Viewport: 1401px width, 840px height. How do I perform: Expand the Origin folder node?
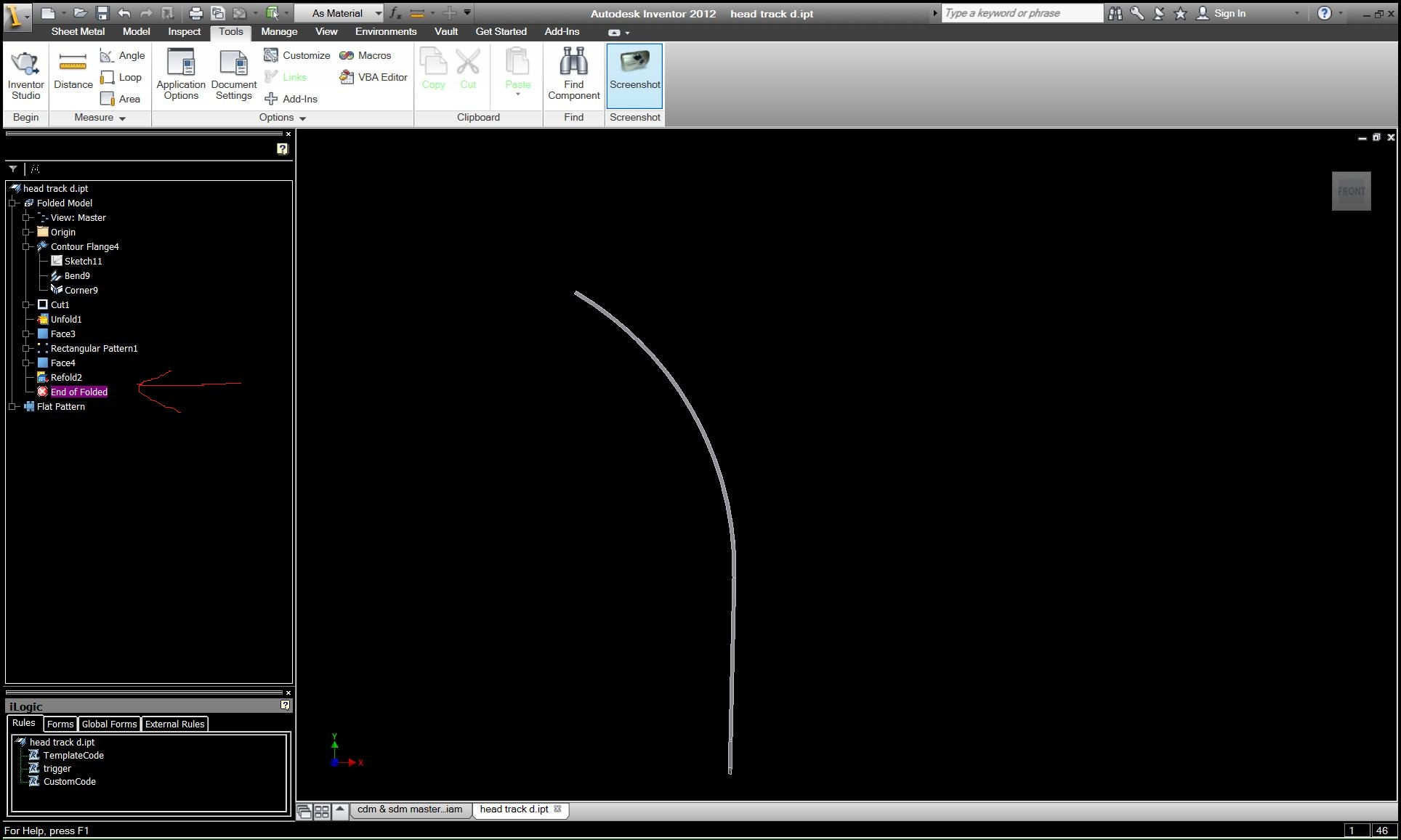(26, 232)
